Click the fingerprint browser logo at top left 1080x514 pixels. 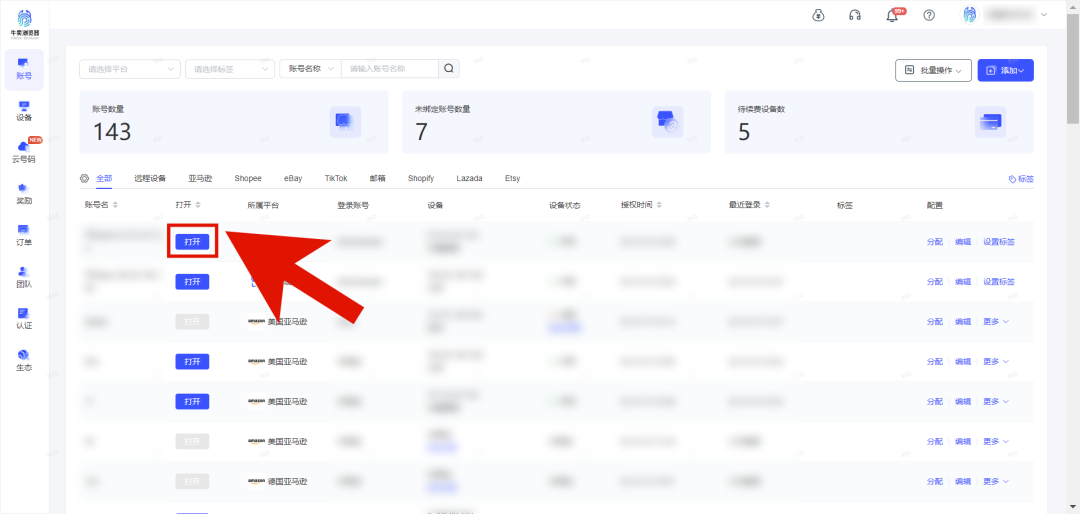24,23
